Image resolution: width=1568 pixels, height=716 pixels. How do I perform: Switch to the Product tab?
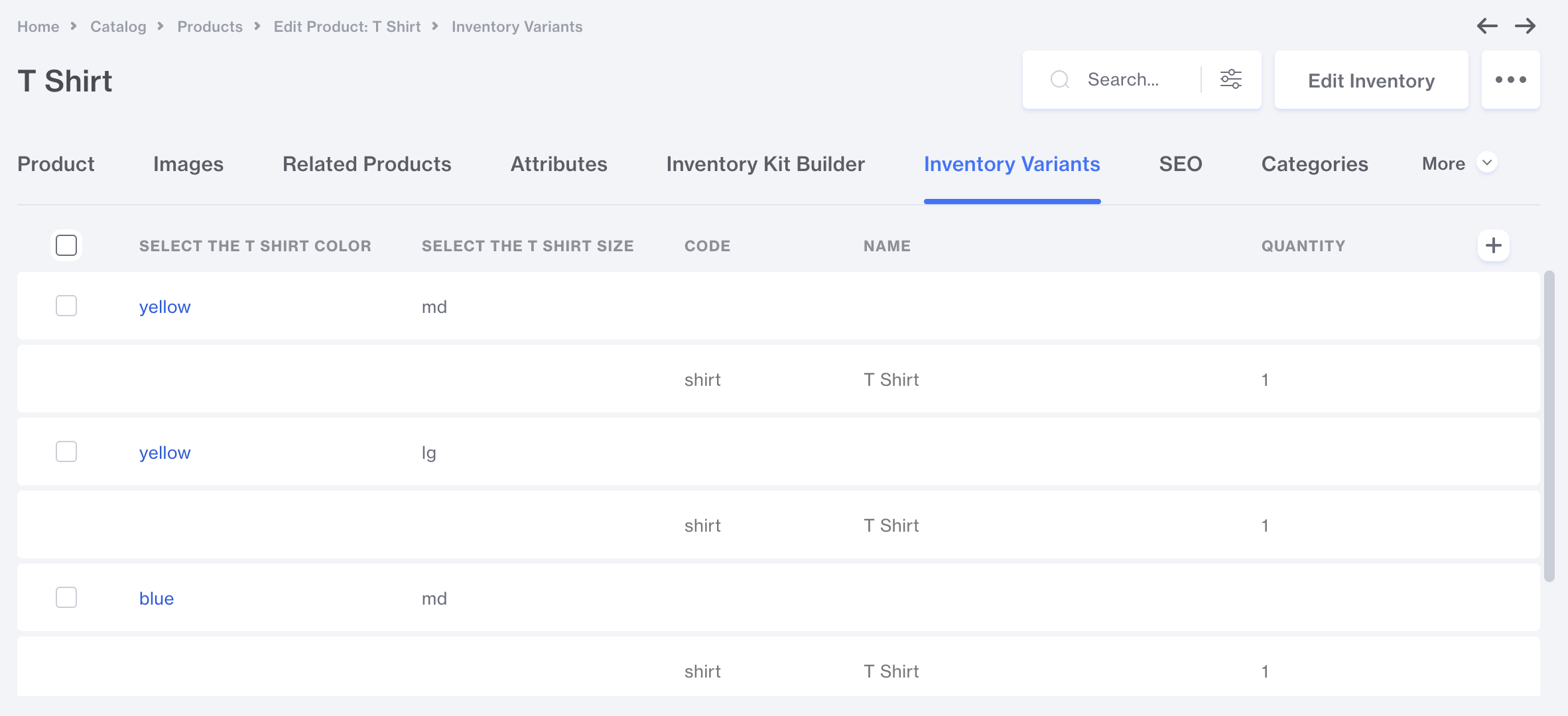(56, 164)
